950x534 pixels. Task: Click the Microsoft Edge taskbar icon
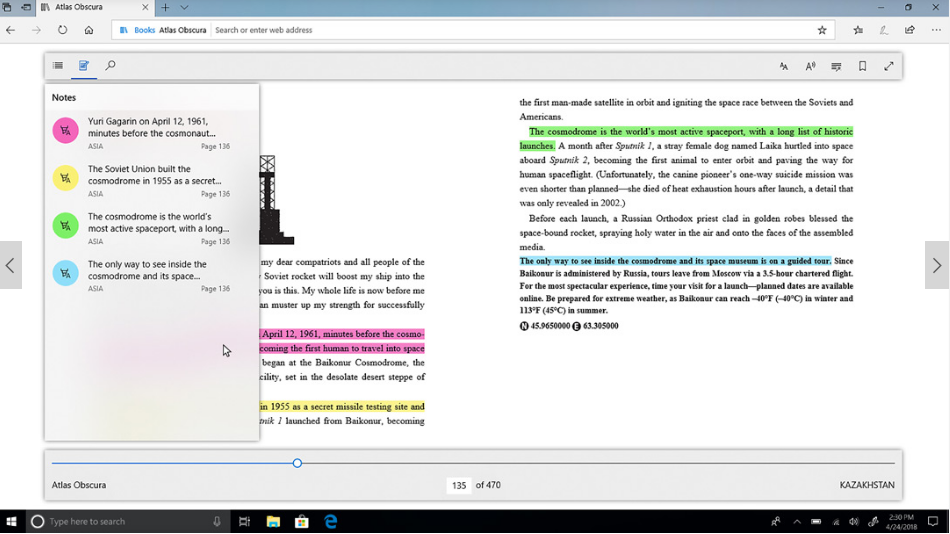[331, 521]
